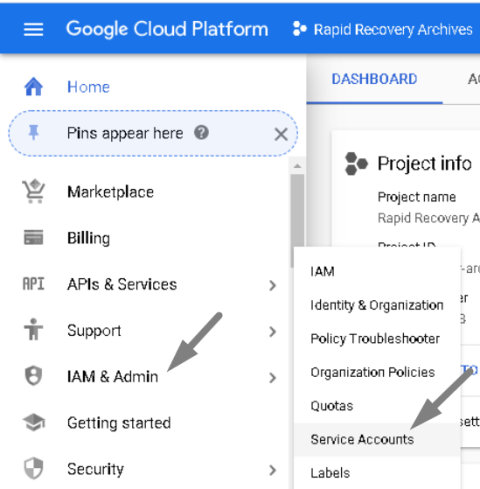Open the help icon beside Pins appear here
The image size is (480, 489).
point(201,132)
